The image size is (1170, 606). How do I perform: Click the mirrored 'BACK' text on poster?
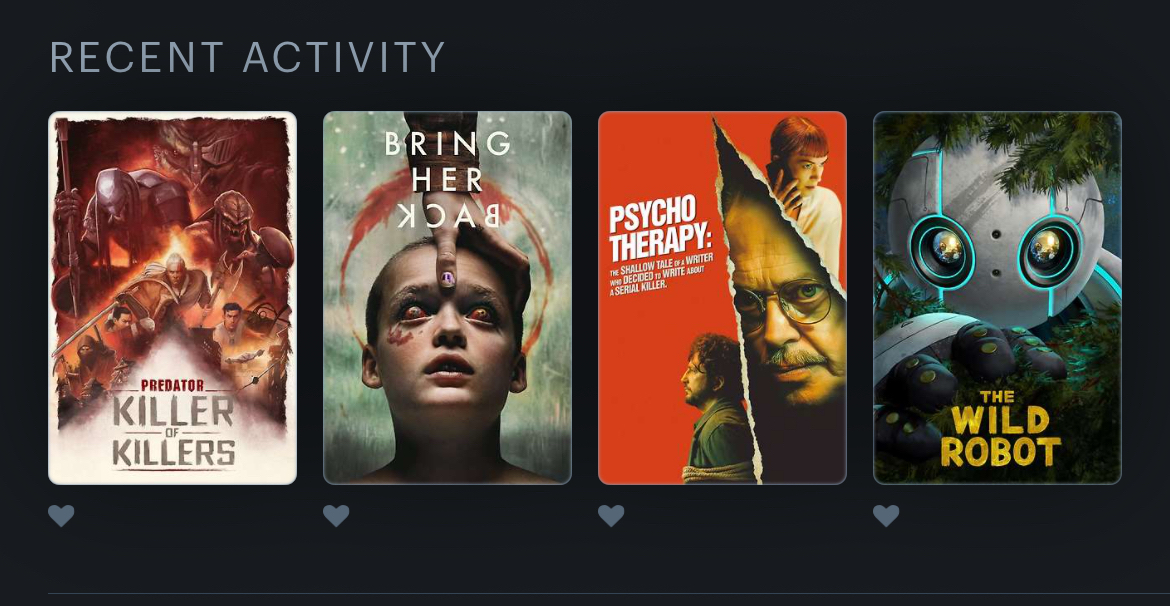pyautogui.click(x=448, y=215)
